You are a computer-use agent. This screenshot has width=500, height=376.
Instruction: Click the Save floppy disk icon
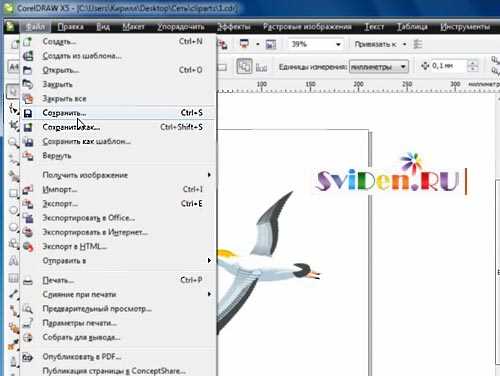[28, 113]
